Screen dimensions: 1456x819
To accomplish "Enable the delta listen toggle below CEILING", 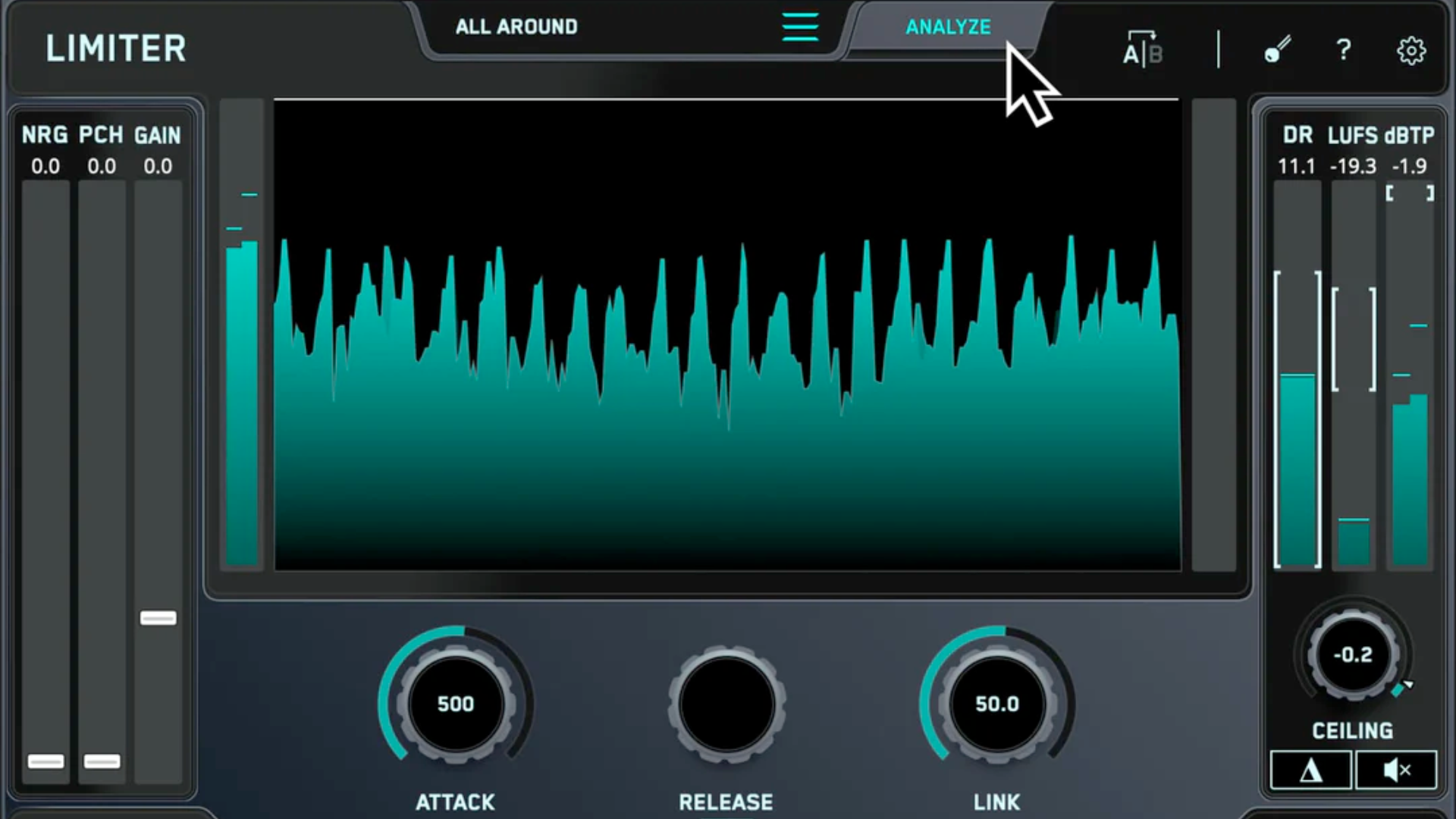I will pos(1310,770).
